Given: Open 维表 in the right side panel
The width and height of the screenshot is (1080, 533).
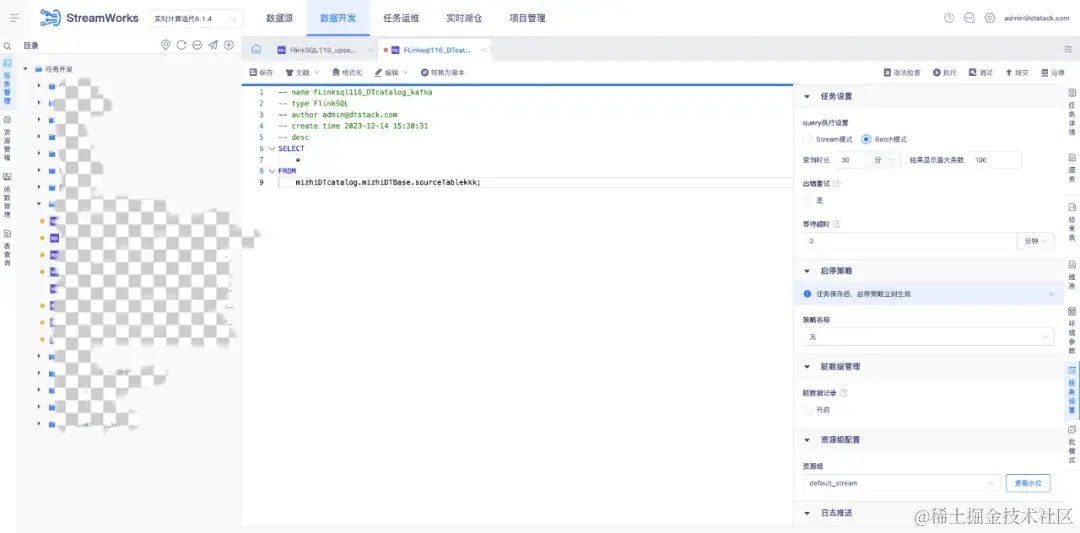Looking at the screenshot, I should (1072, 274).
